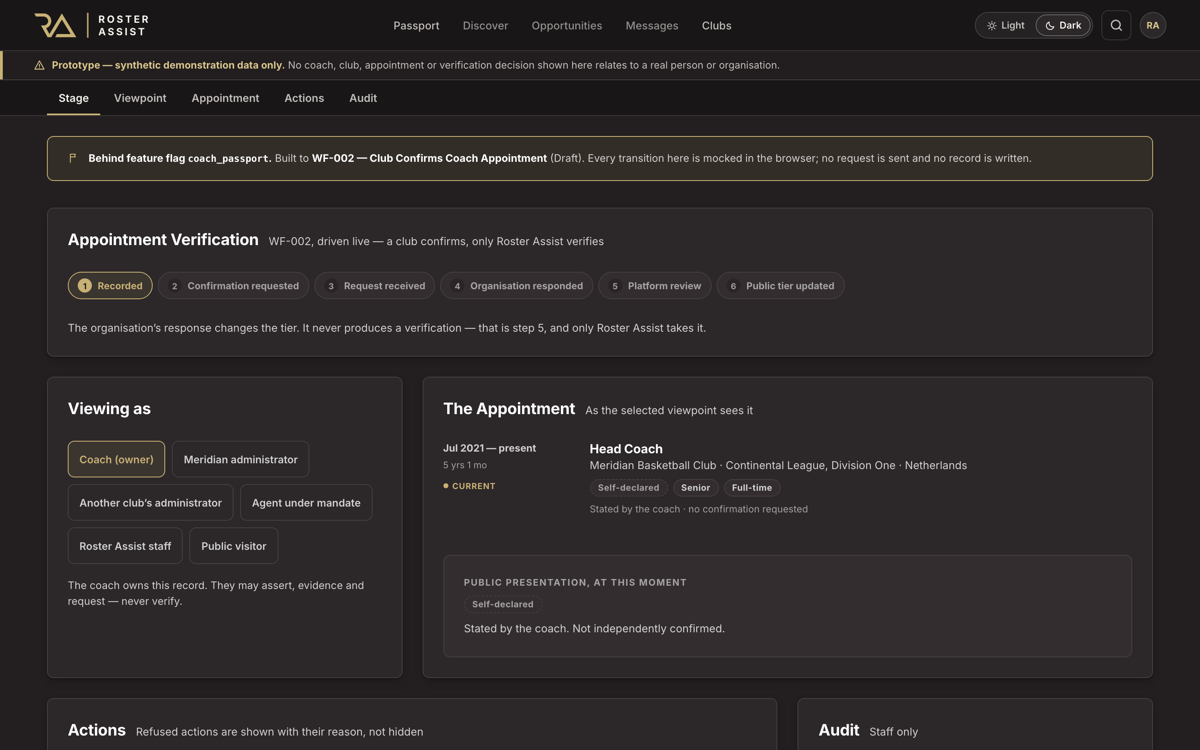
Task: Click the coach_passport flag name
Action: pyautogui.click(x=229, y=158)
